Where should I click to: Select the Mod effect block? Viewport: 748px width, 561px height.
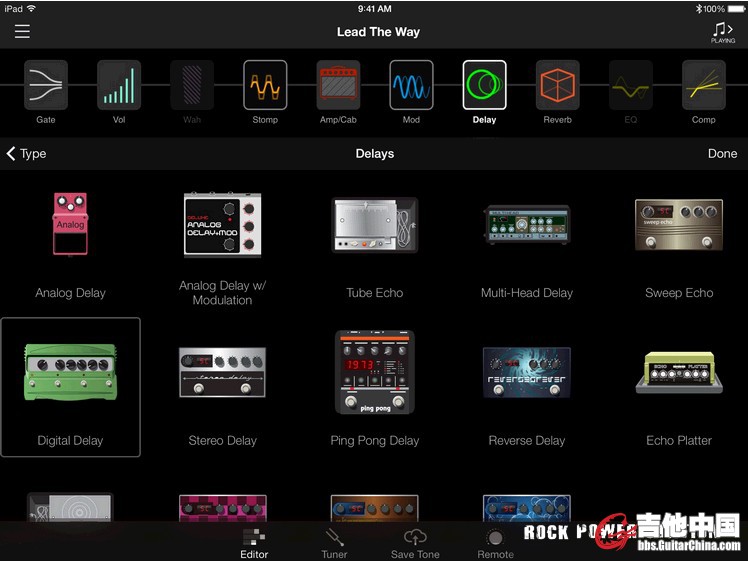point(411,85)
